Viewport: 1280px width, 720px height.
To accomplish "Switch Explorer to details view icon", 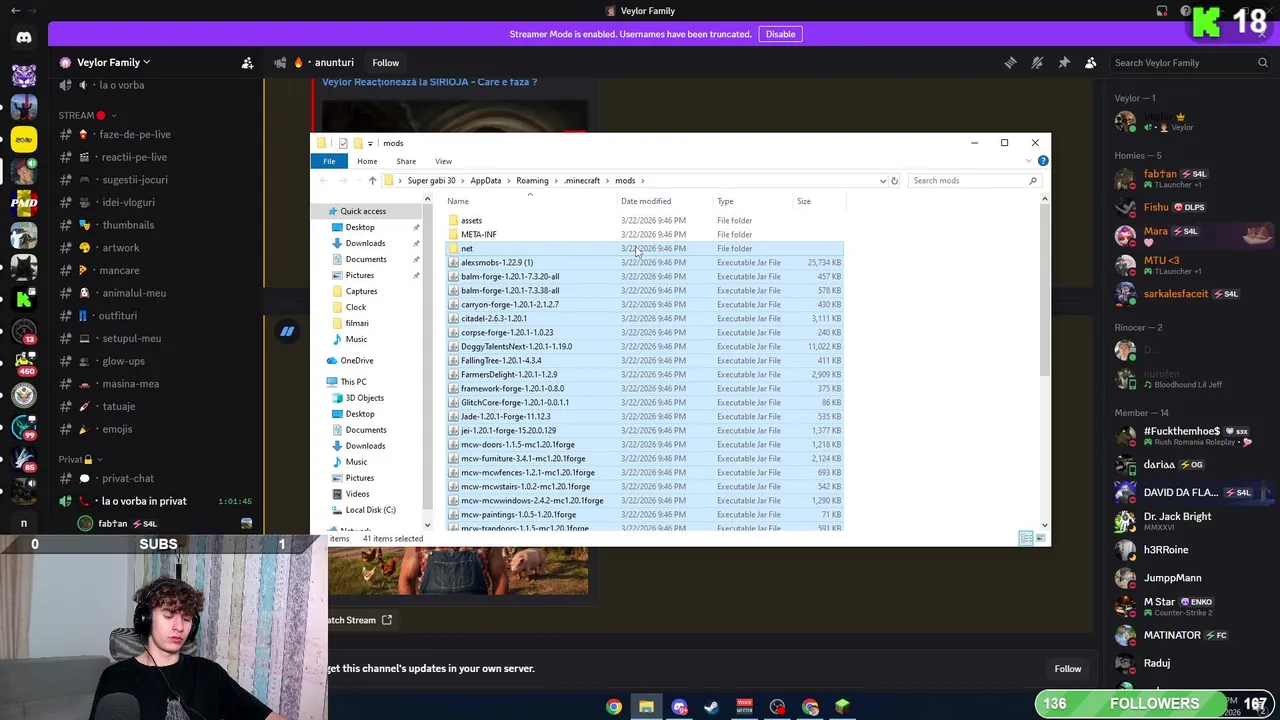I will click(1026, 539).
